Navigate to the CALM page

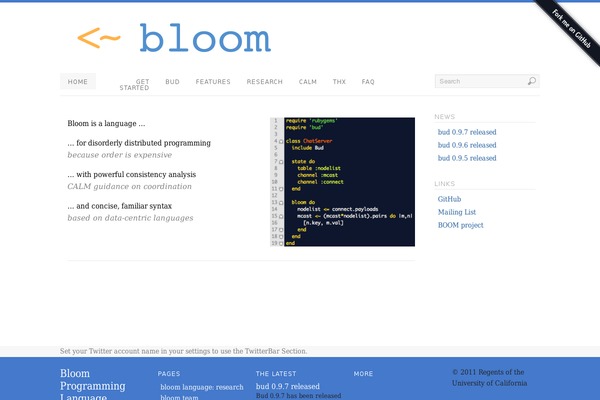click(308, 82)
